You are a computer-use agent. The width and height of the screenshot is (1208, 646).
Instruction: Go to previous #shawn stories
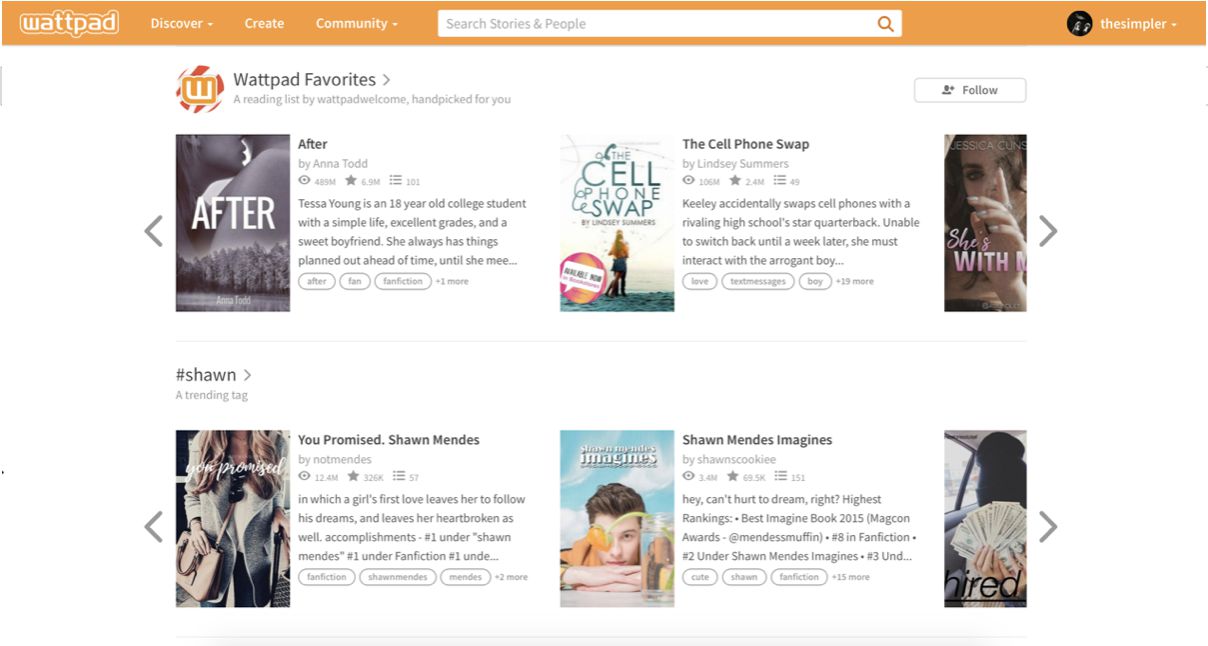click(153, 526)
